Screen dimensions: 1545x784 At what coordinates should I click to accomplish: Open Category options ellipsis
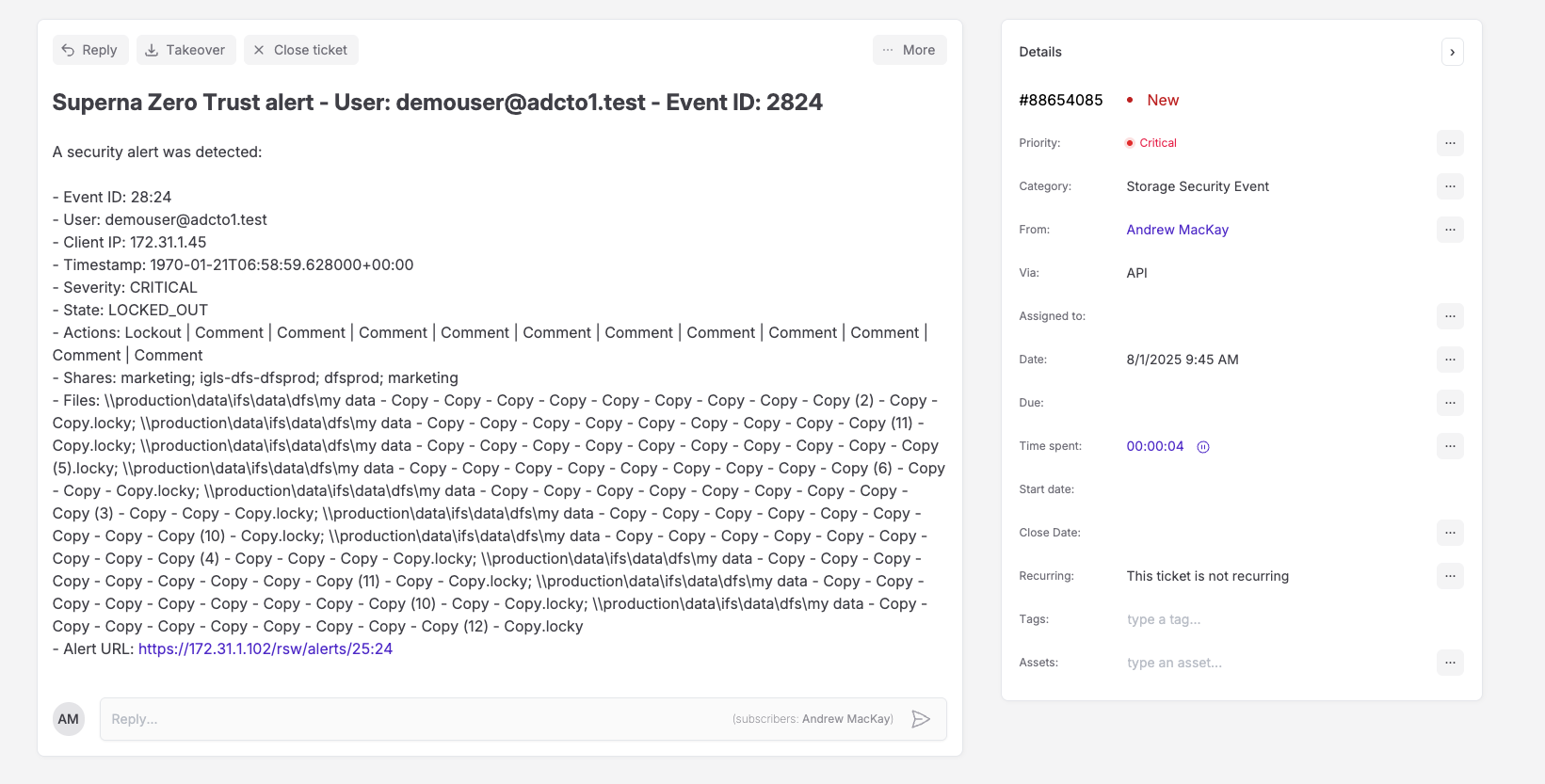(x=1450, y=186)
